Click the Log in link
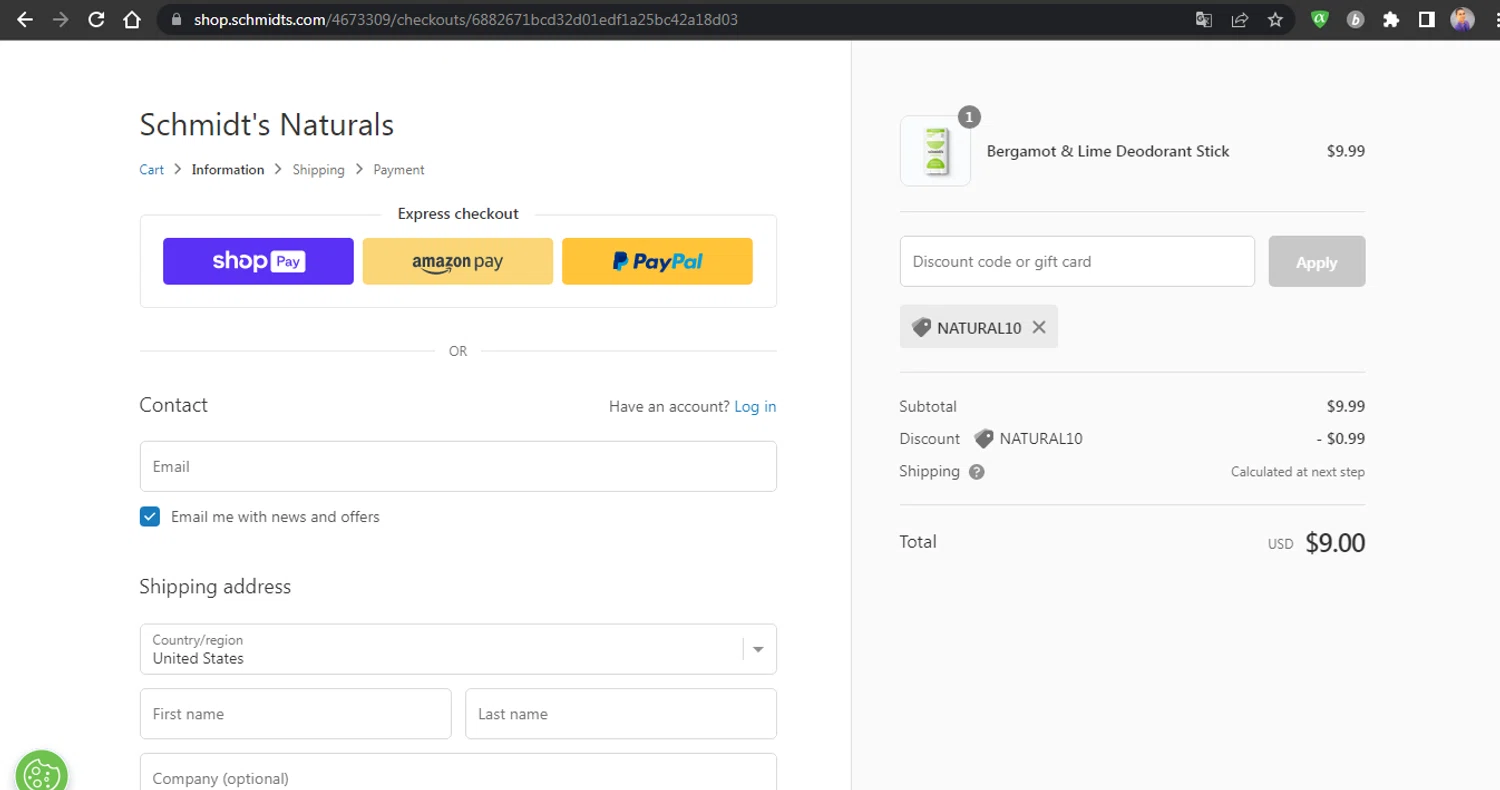Viewport: 1500px width, 790px height. pyautogui.click(x=755, y=407)
